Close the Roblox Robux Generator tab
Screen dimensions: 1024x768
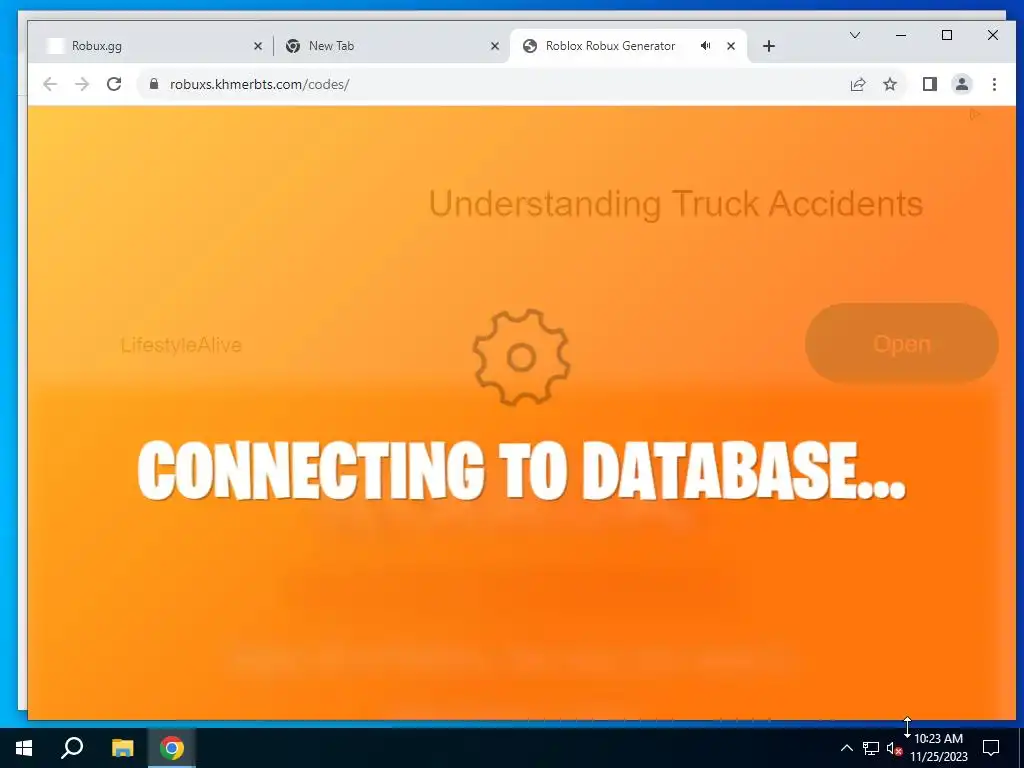pos(731,46)
